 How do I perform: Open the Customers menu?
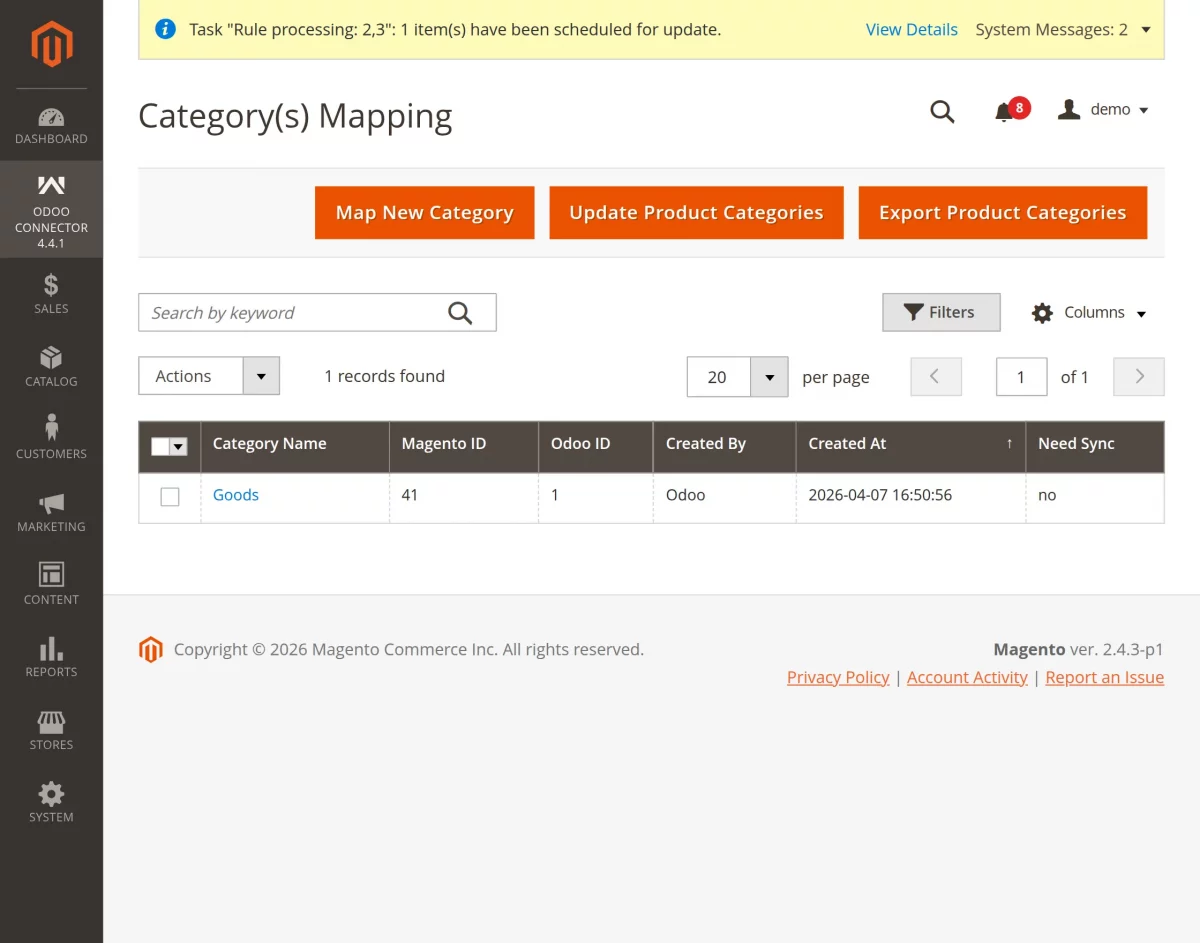[51, 439]
